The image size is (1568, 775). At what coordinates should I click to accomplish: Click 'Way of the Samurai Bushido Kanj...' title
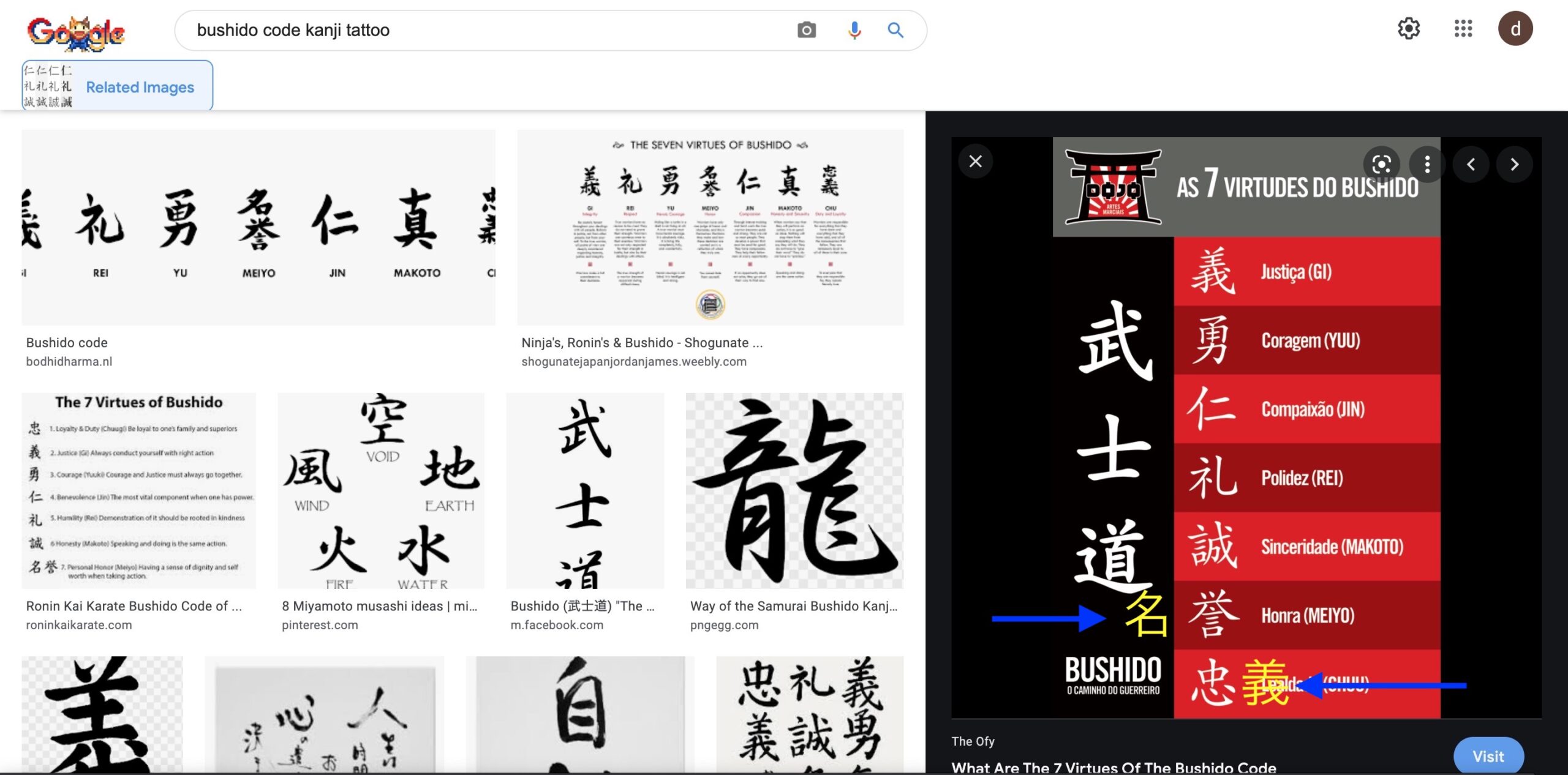(x=794, y=606)
